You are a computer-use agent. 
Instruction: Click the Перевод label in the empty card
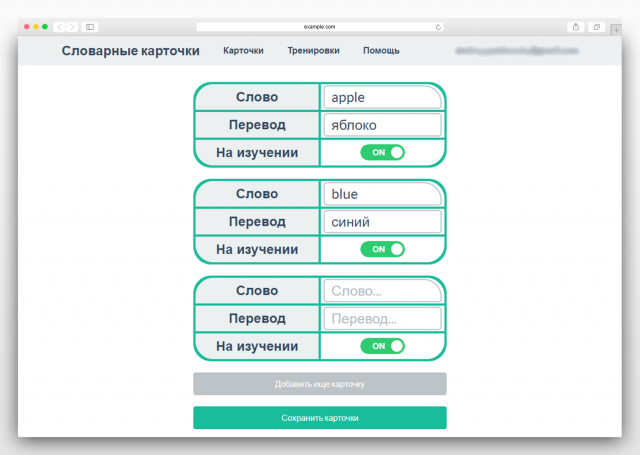coord(257,318)
